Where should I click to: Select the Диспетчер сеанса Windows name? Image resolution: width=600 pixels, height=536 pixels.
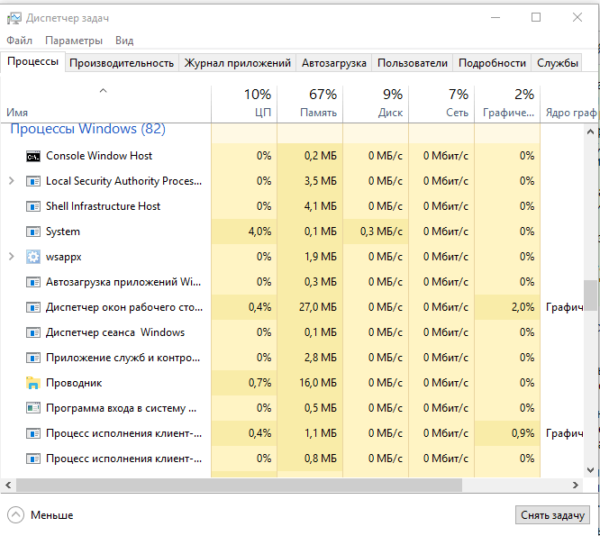coord(115,332)
